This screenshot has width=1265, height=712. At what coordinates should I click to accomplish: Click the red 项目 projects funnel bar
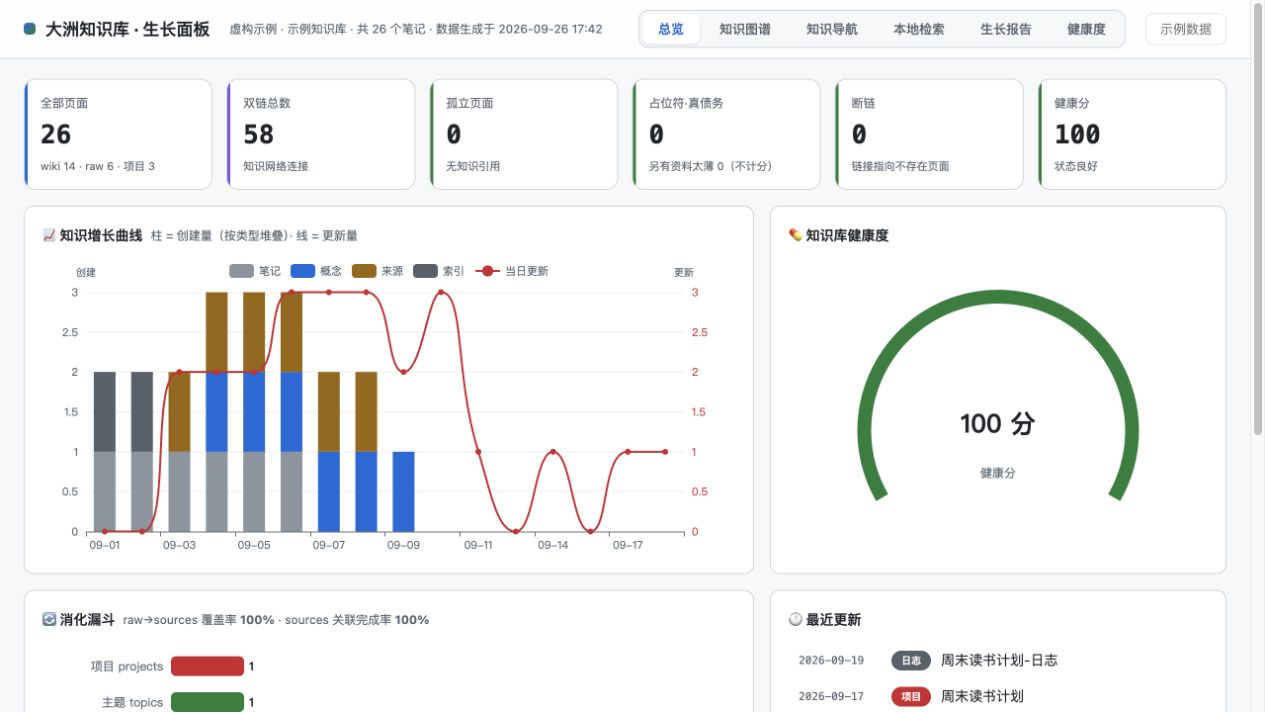coord(207,666)
